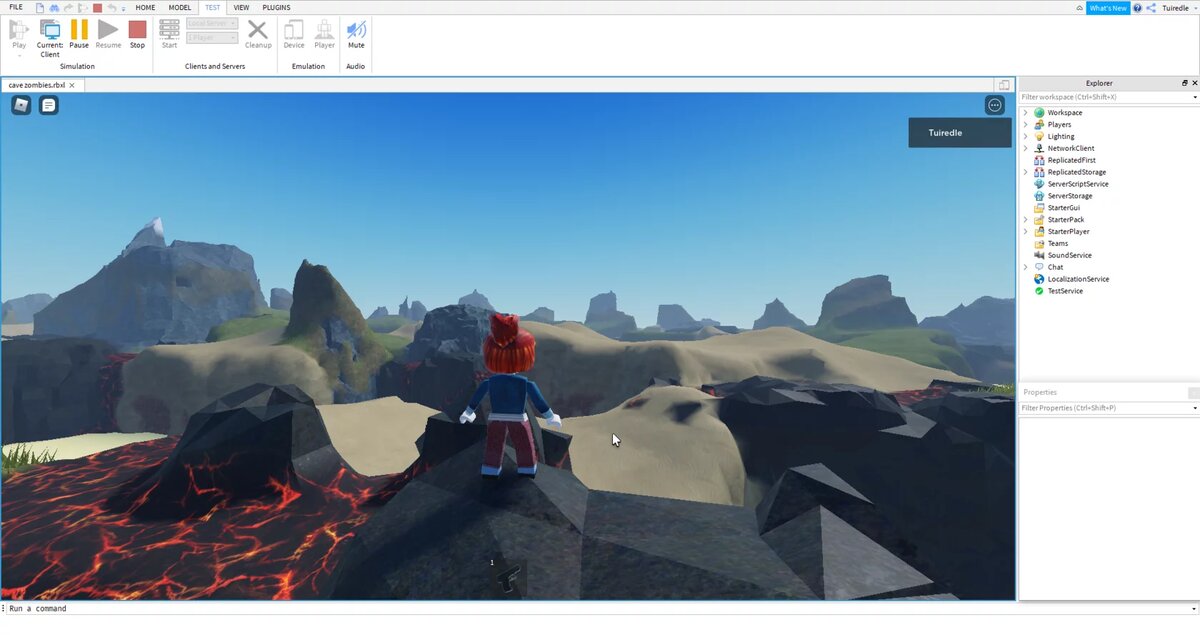
Task: Expand the Workspace node
Action: (x=1025, y=113)
